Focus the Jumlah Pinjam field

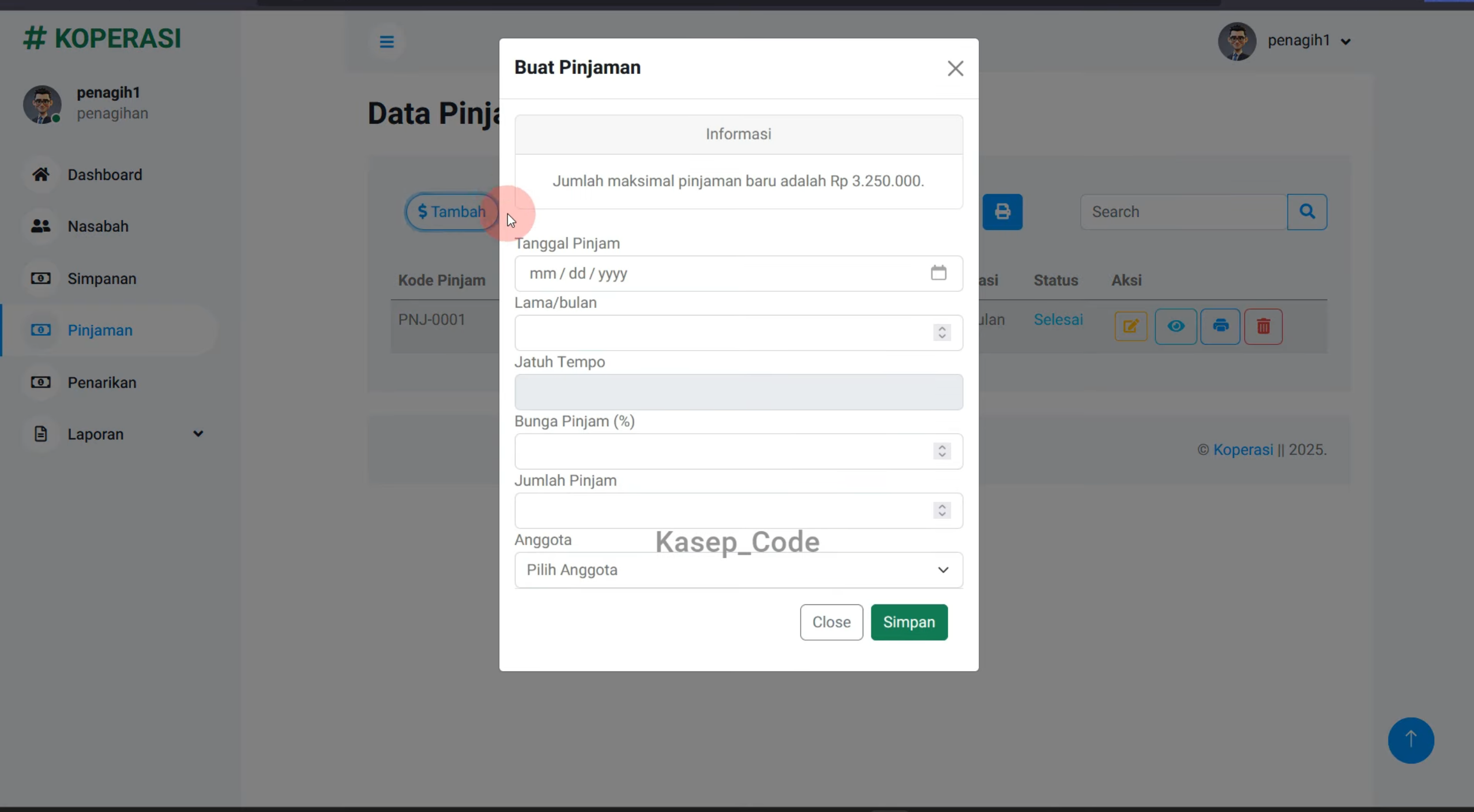pos(738,510)
